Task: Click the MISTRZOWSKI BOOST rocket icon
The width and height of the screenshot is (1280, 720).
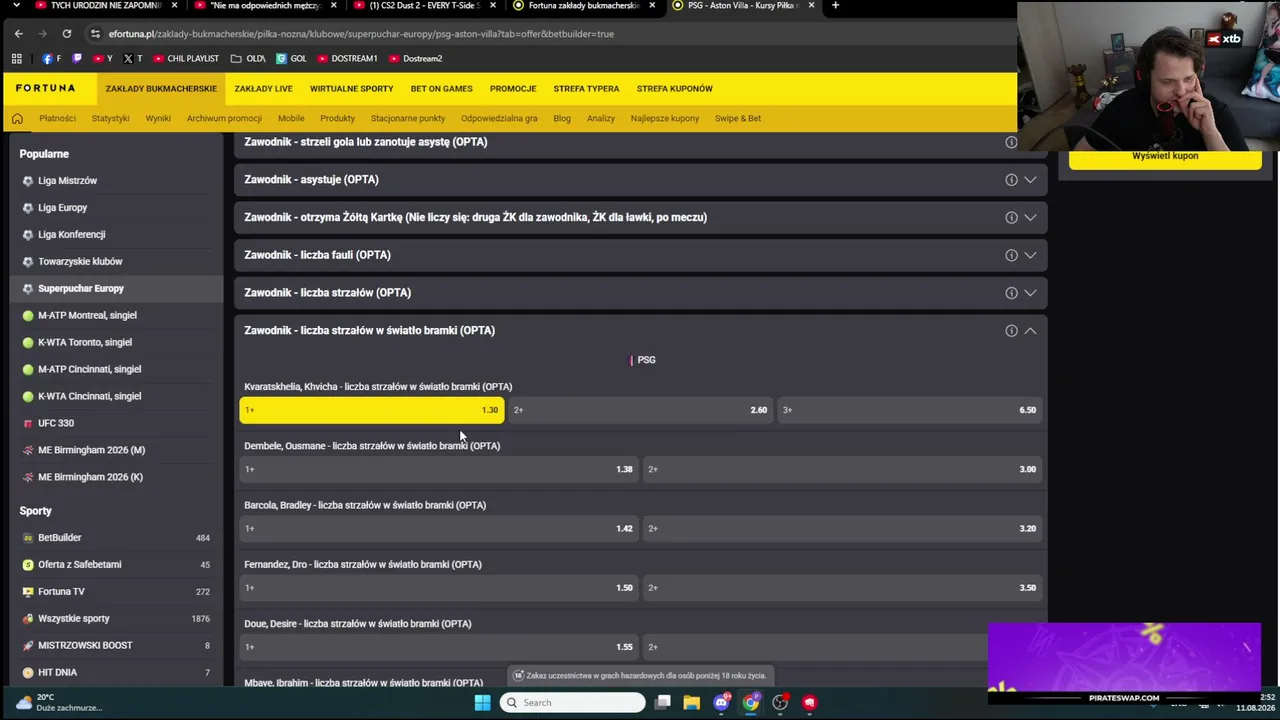Action: point(28,646)
